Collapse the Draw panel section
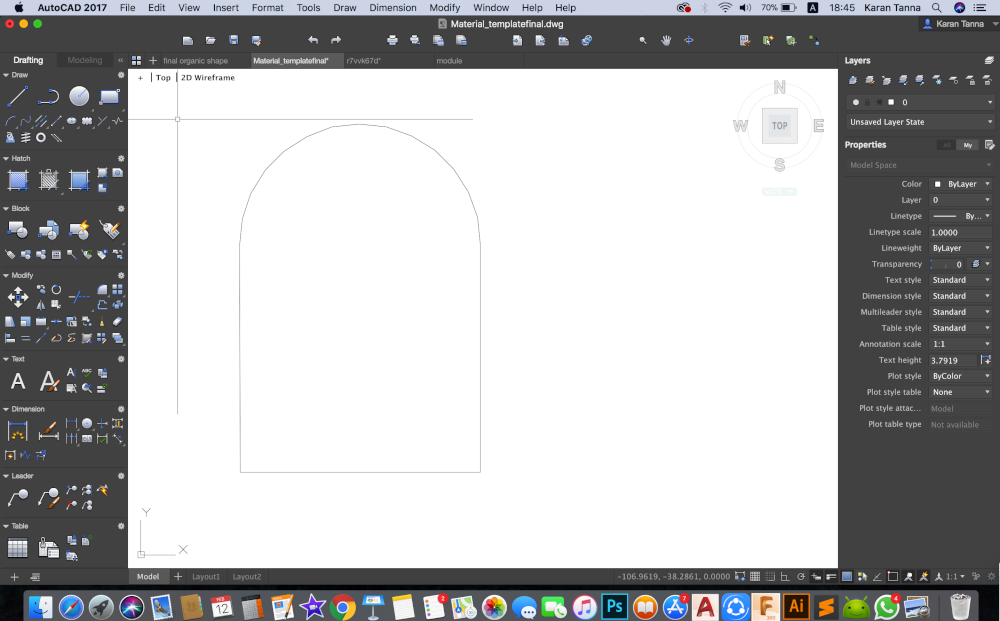Screen dimensions: 1000x621 pyautogui.click(x=6, y=75)
